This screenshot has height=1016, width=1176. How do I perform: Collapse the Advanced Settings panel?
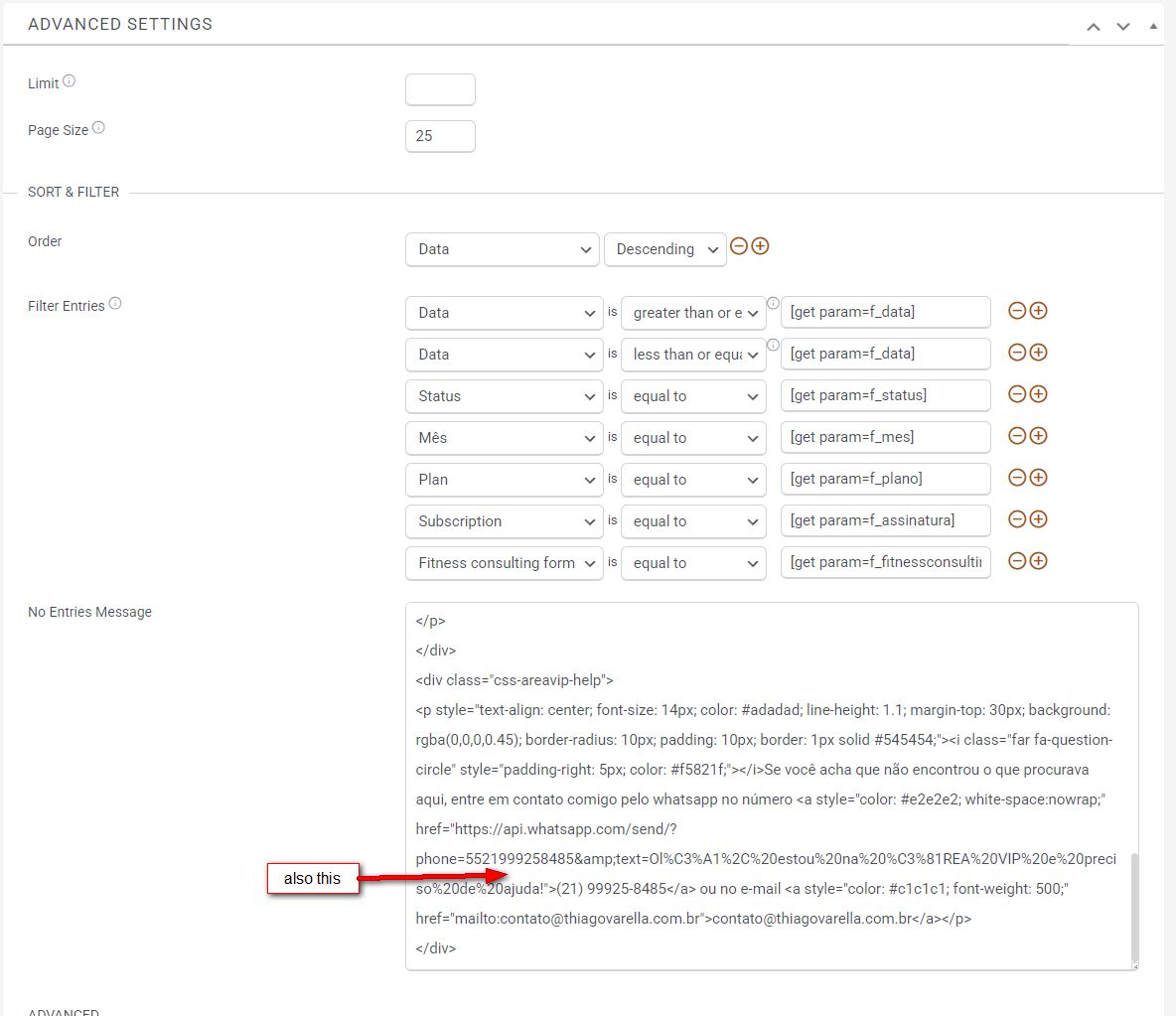point(1153,26)
